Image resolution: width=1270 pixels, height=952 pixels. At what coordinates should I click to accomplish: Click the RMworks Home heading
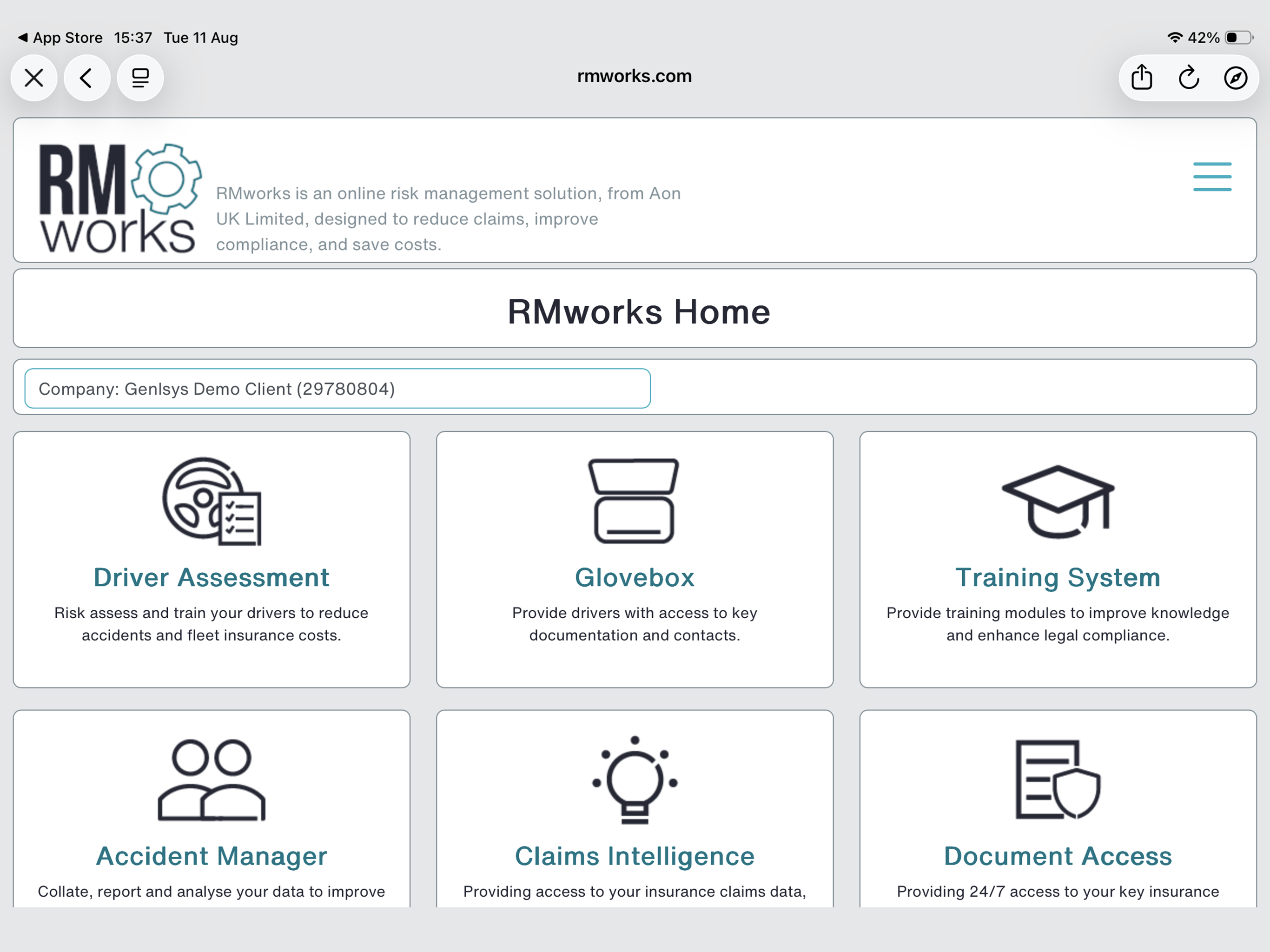click(x=638, y=312)
